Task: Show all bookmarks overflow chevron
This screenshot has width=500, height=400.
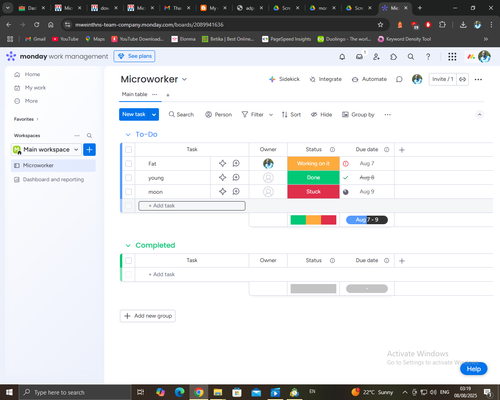Action: [486, 39]
